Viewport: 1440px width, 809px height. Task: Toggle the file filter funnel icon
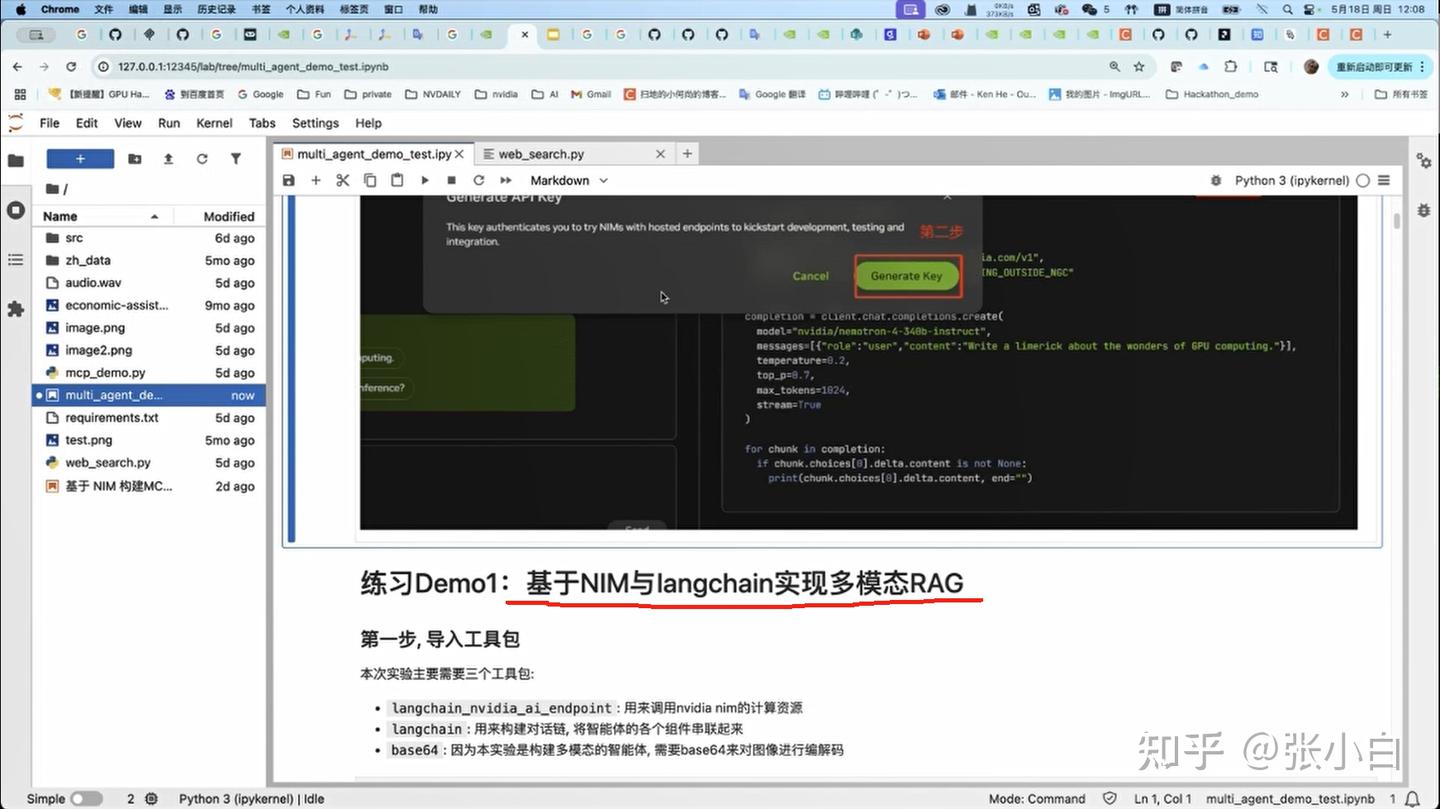[236, 159]
